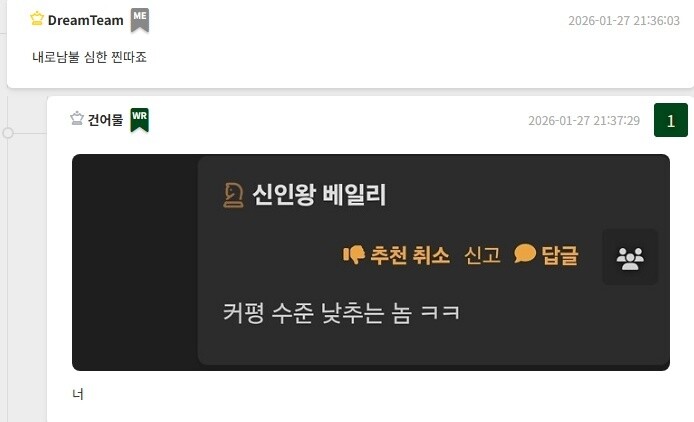Click 신고 to report the comment
The image size is (694, 422).
click(x=482, y=255)
